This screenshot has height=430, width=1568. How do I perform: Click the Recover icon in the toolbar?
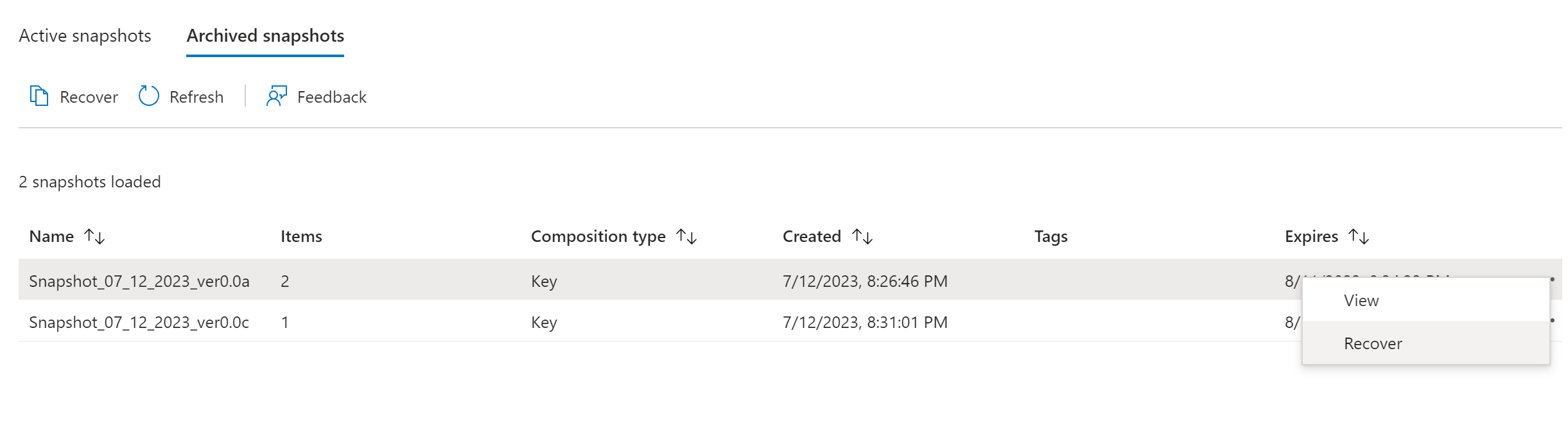[39, 96]
